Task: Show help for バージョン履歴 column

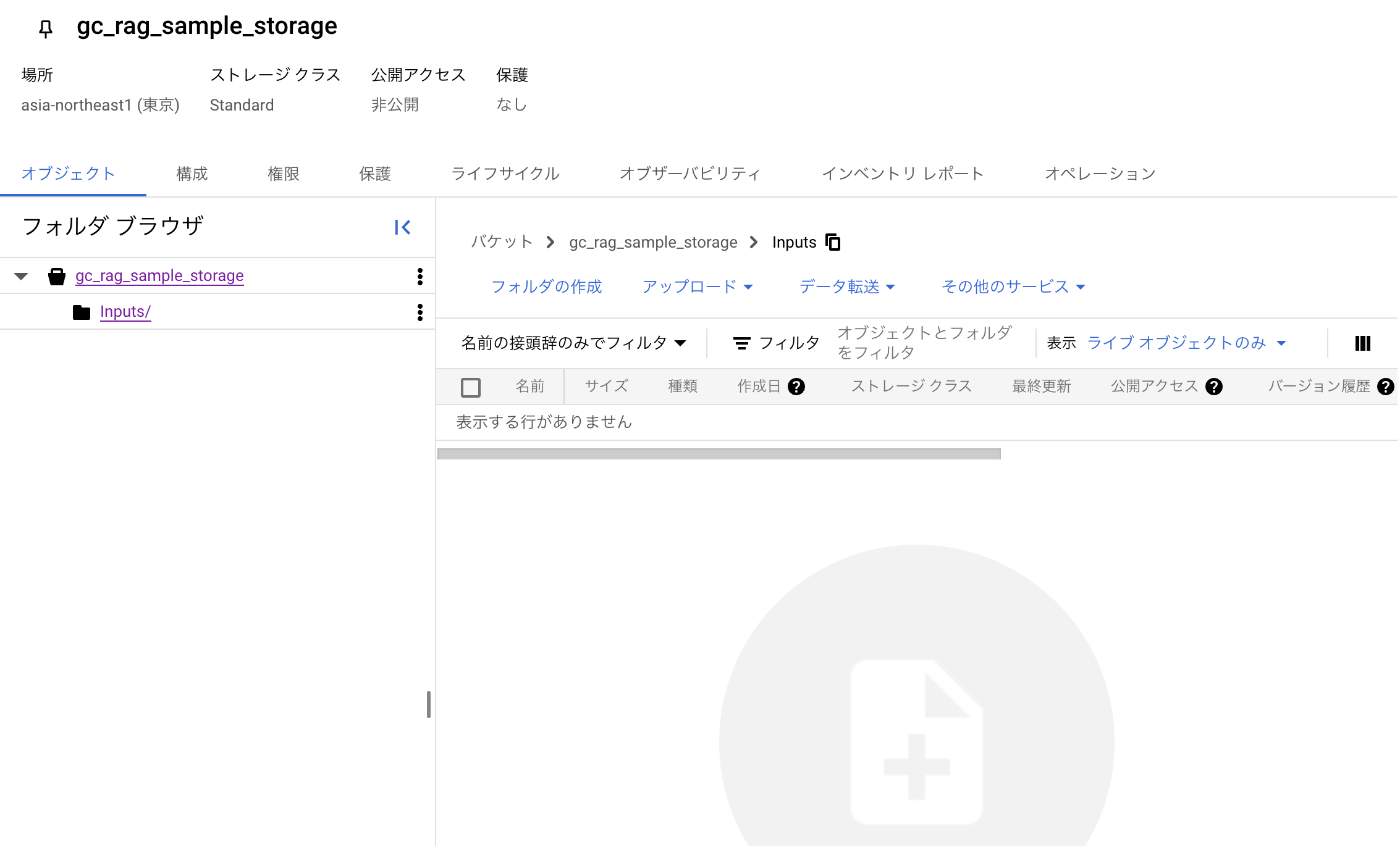Action: click(x=1385, y=387)
